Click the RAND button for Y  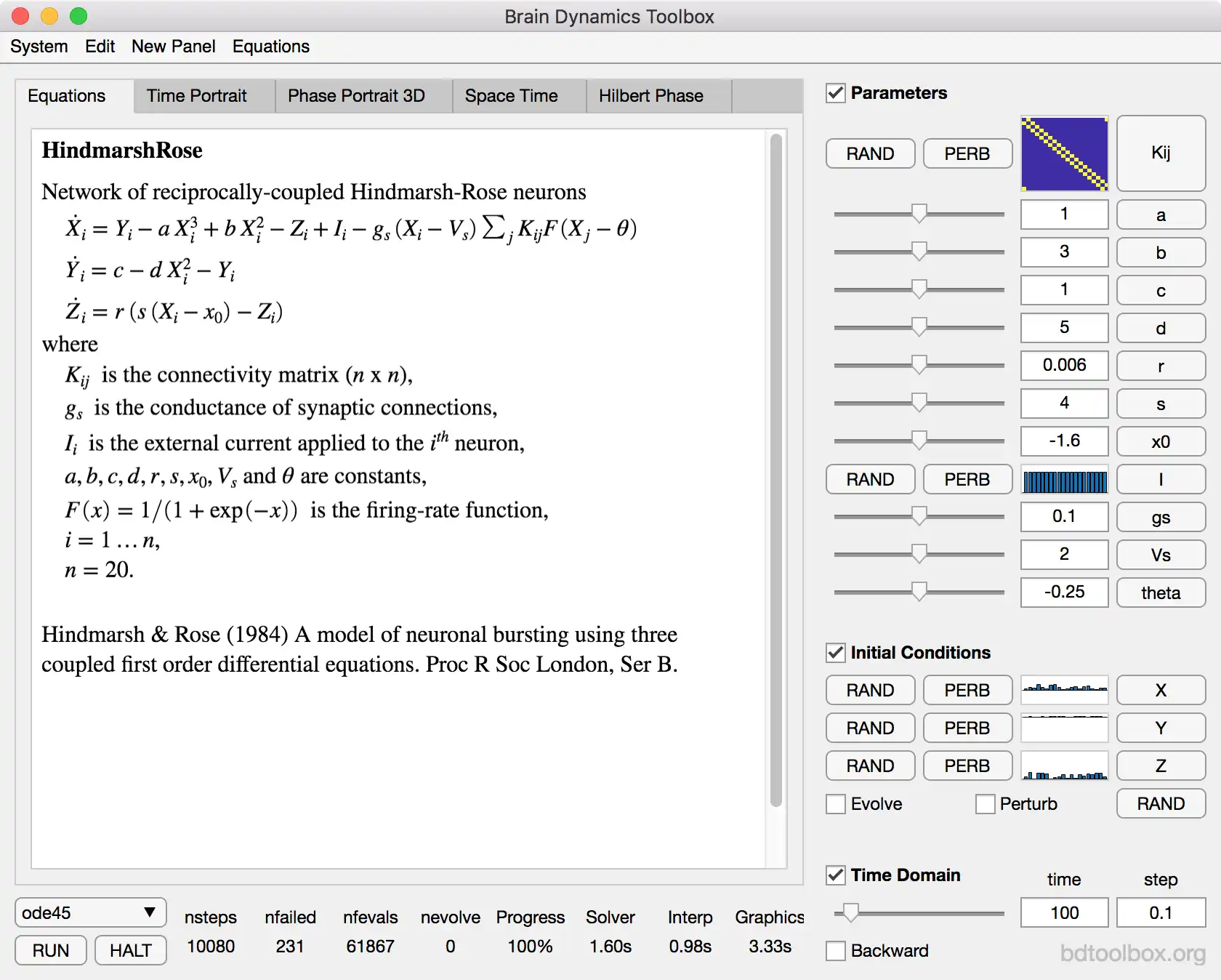click(871, 728)
